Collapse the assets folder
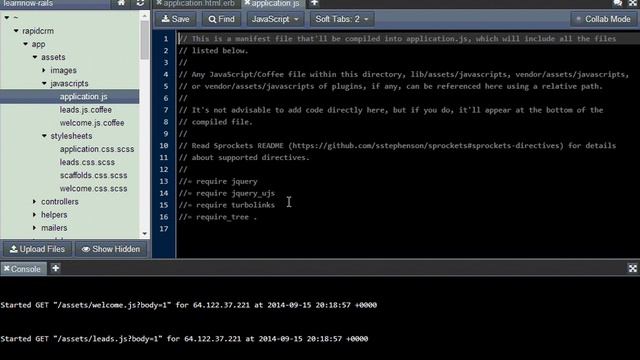The image size is (640, 360). click(35, 57)
